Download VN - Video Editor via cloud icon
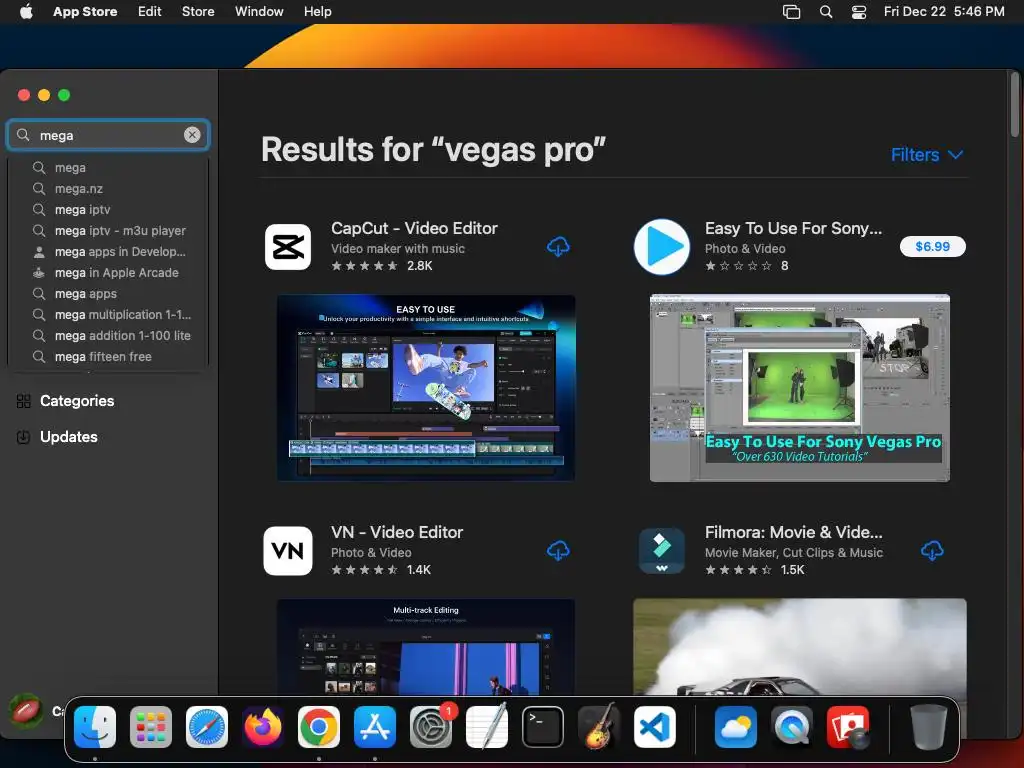The width and height of the screenshot is (1024, 768). click(558, 551)
